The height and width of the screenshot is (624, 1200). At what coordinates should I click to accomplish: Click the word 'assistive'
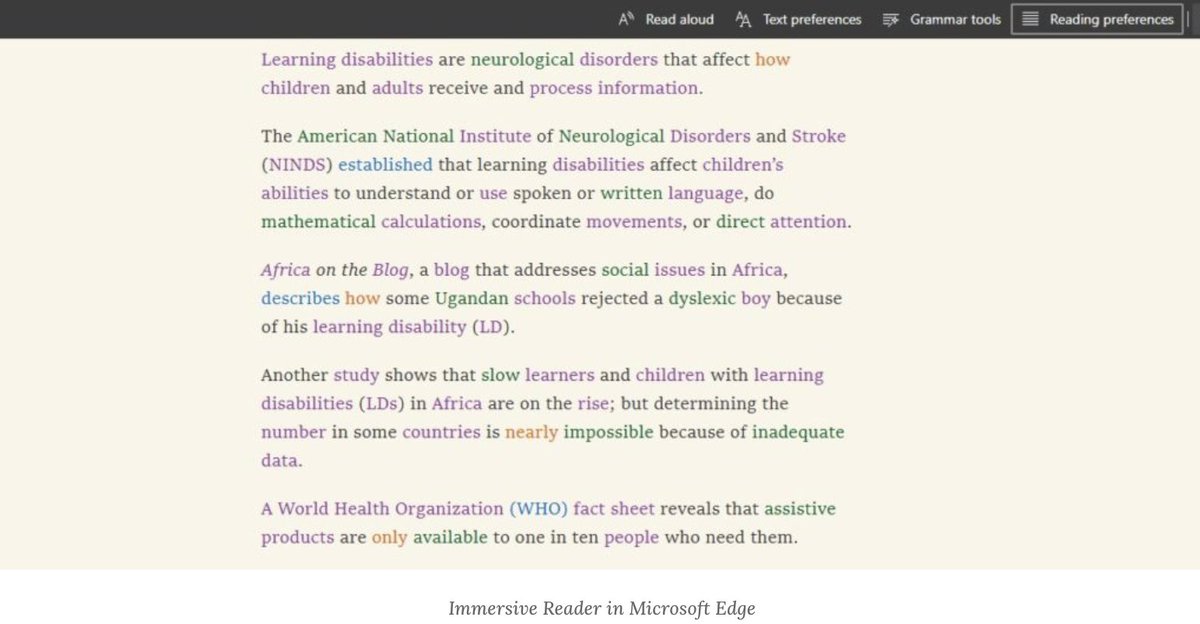800,508
